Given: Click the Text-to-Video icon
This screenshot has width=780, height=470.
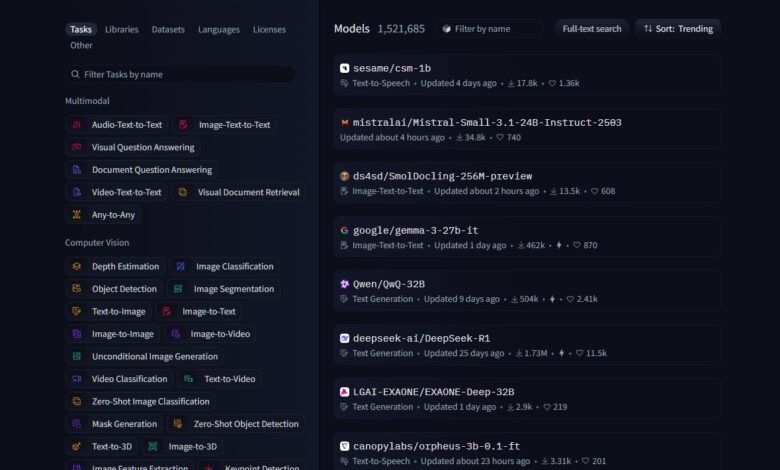Looking at the screenshot, I should coord(189,379).
